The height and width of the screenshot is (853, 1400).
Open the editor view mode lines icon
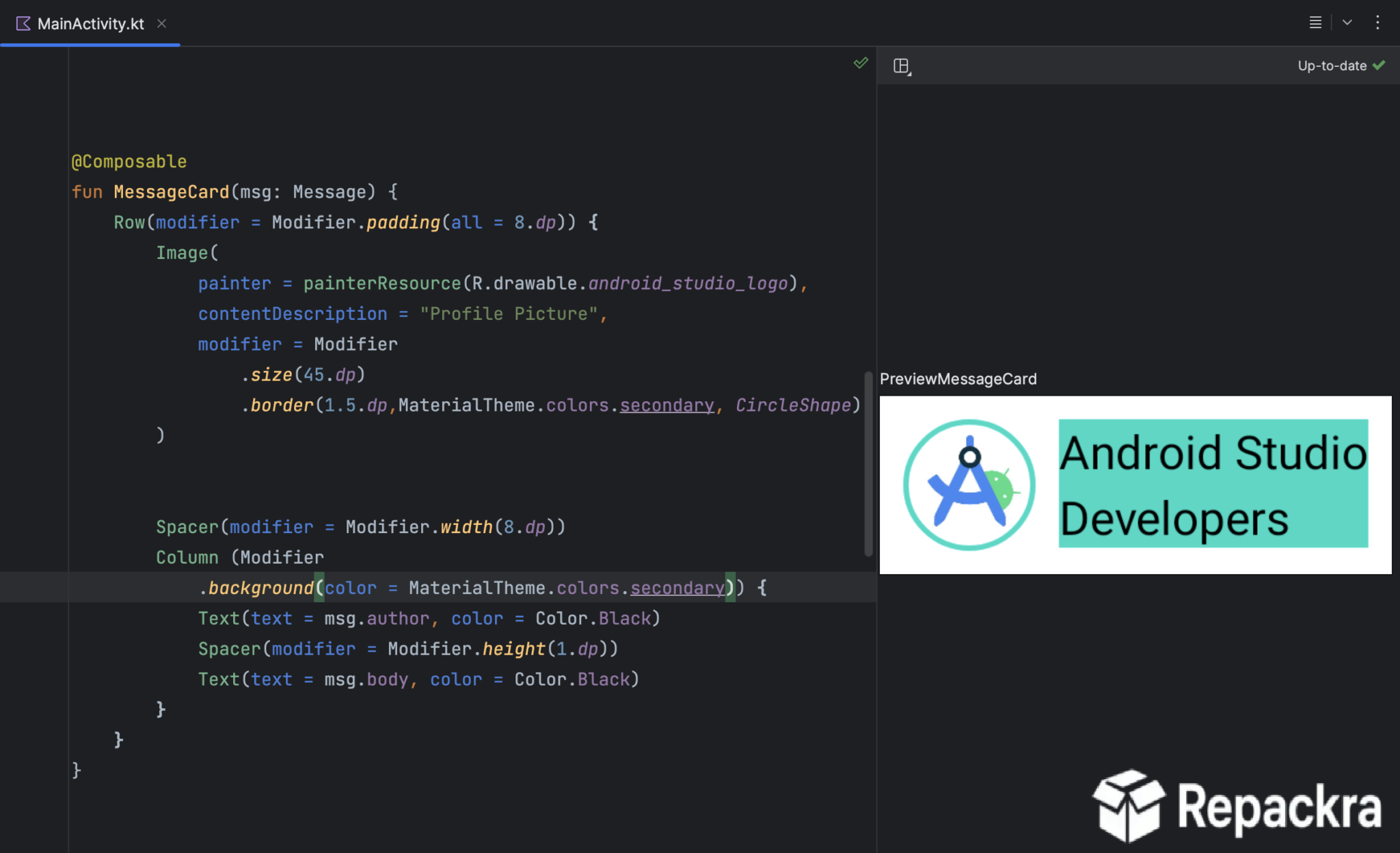click(1315, 23)
